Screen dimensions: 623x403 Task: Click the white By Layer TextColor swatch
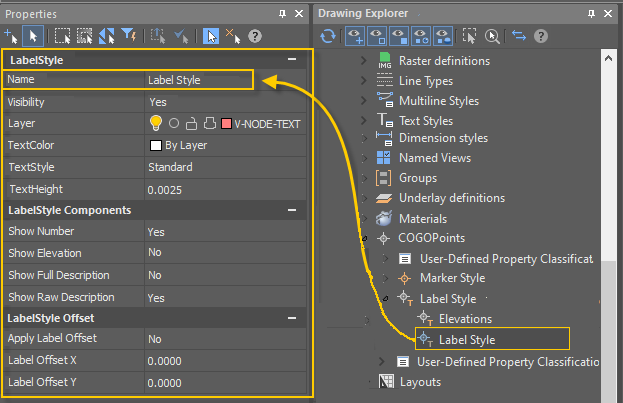coord(156,145)
